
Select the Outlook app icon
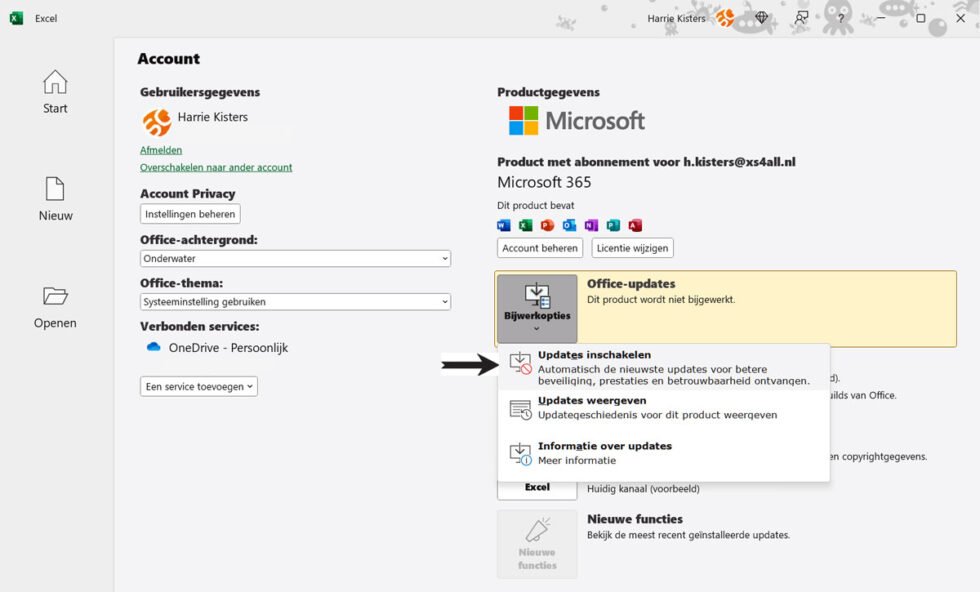click(567, 225)
